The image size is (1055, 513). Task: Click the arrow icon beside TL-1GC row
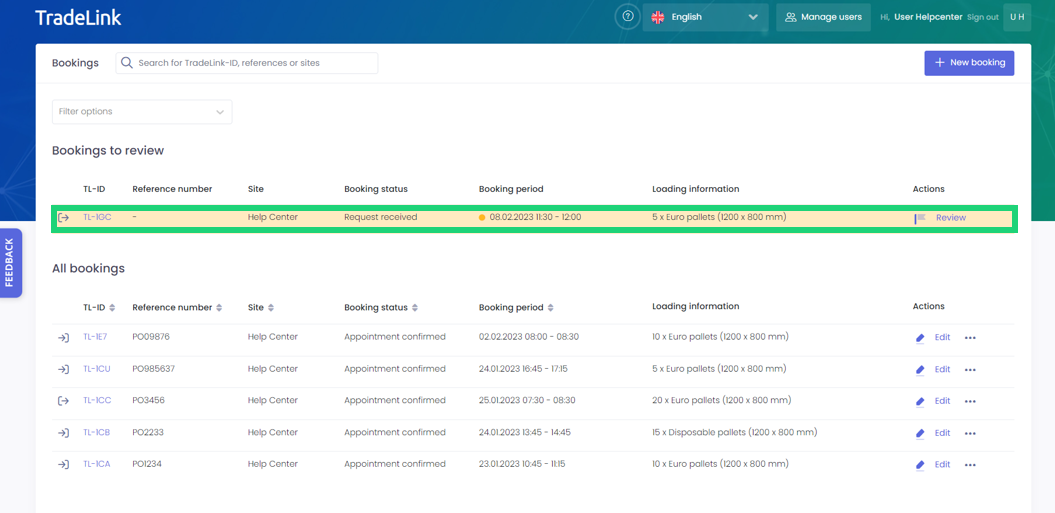63,218
